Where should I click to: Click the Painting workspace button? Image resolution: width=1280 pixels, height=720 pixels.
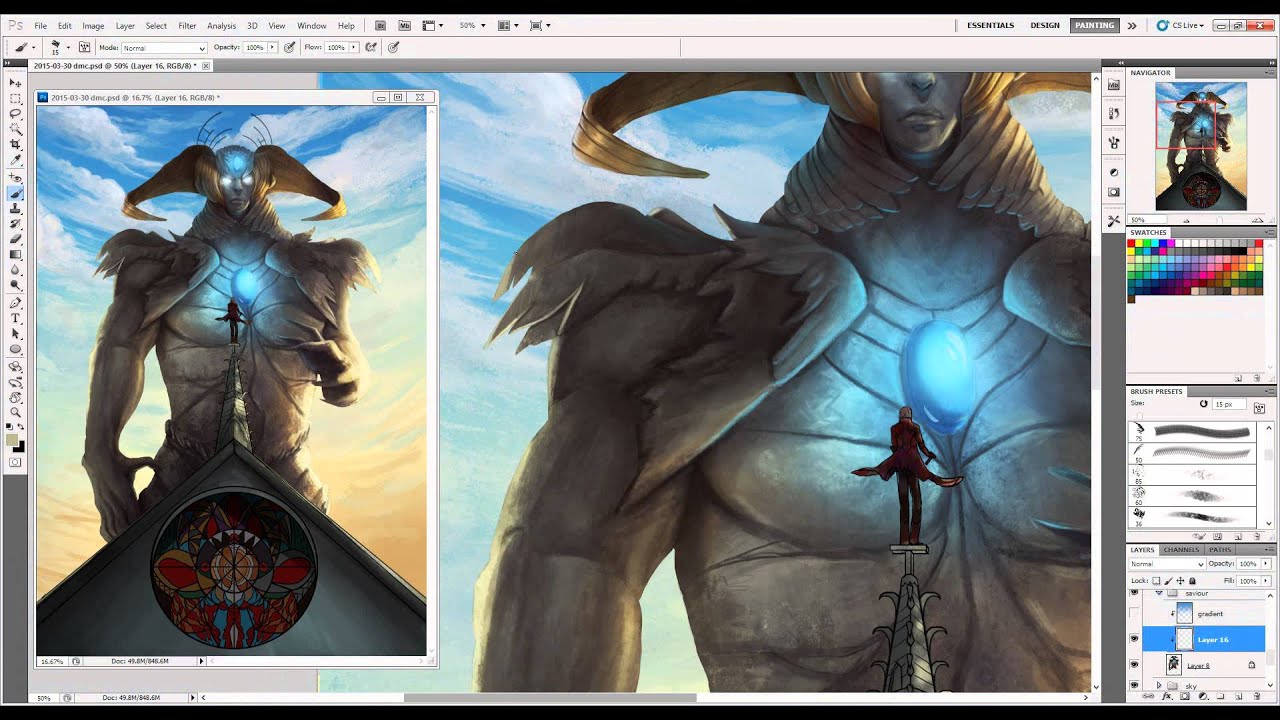1094,25
